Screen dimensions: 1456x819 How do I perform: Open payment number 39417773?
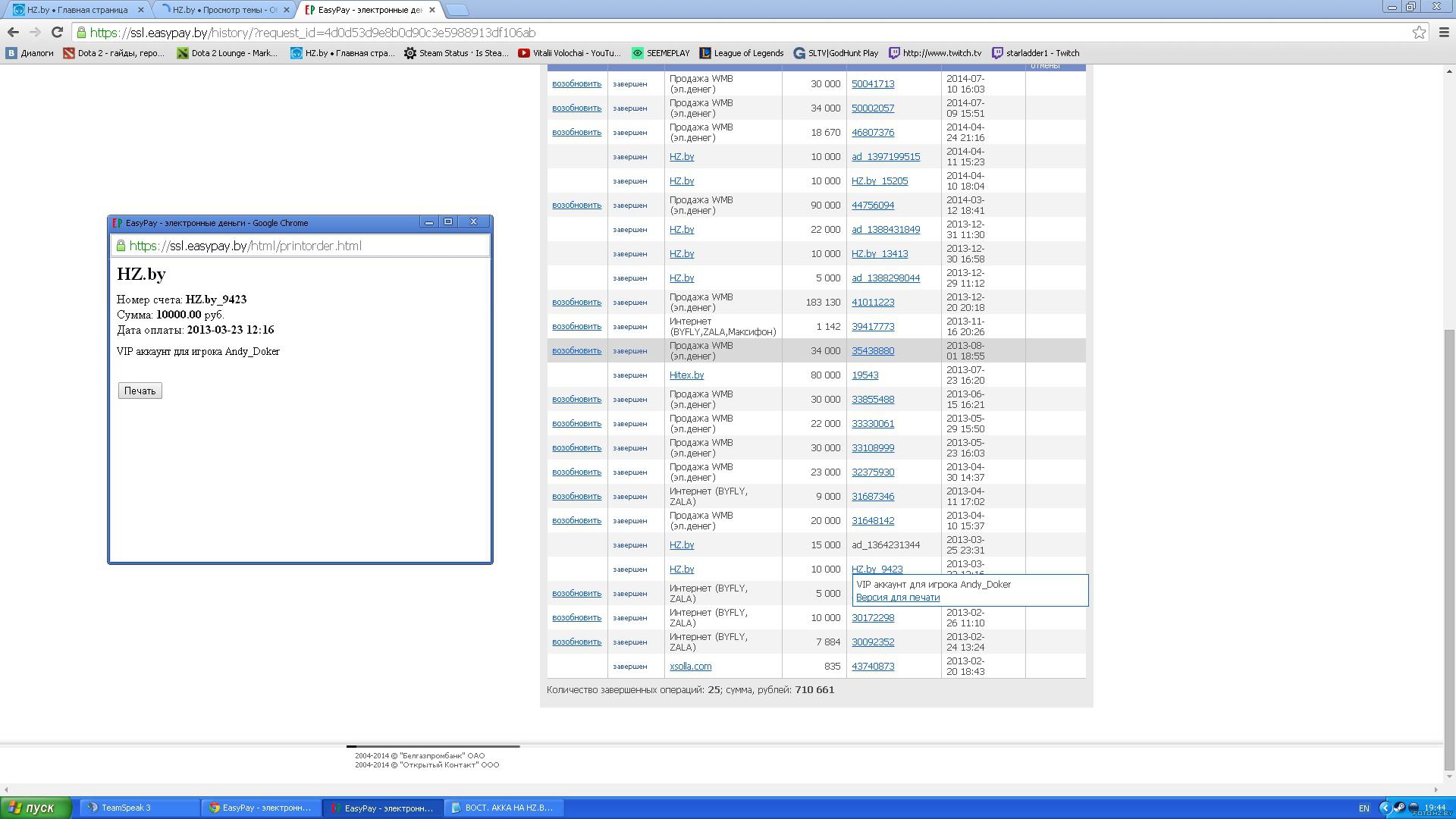click(x=873, y=326)
